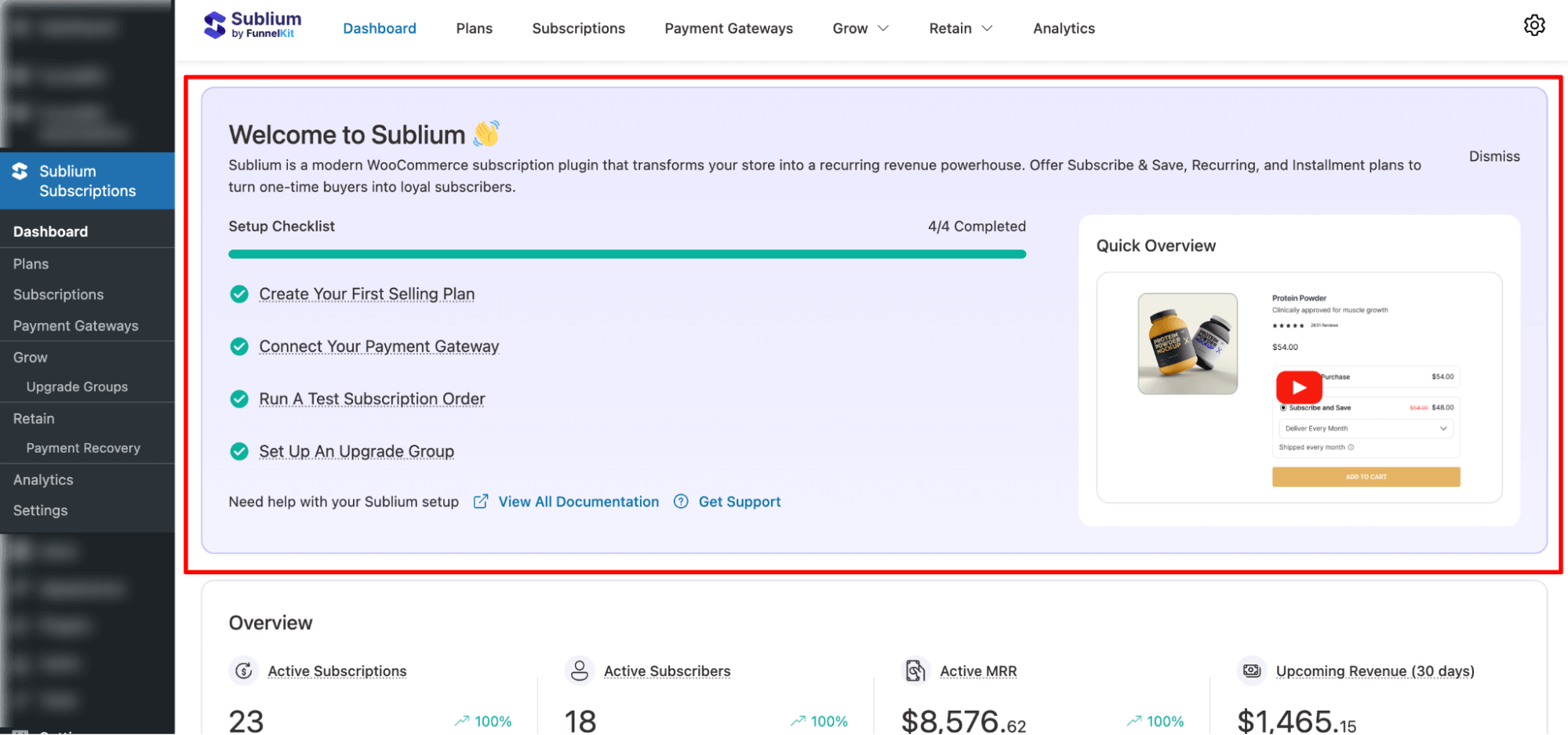Click the external link documentation icon

point(481,501)
